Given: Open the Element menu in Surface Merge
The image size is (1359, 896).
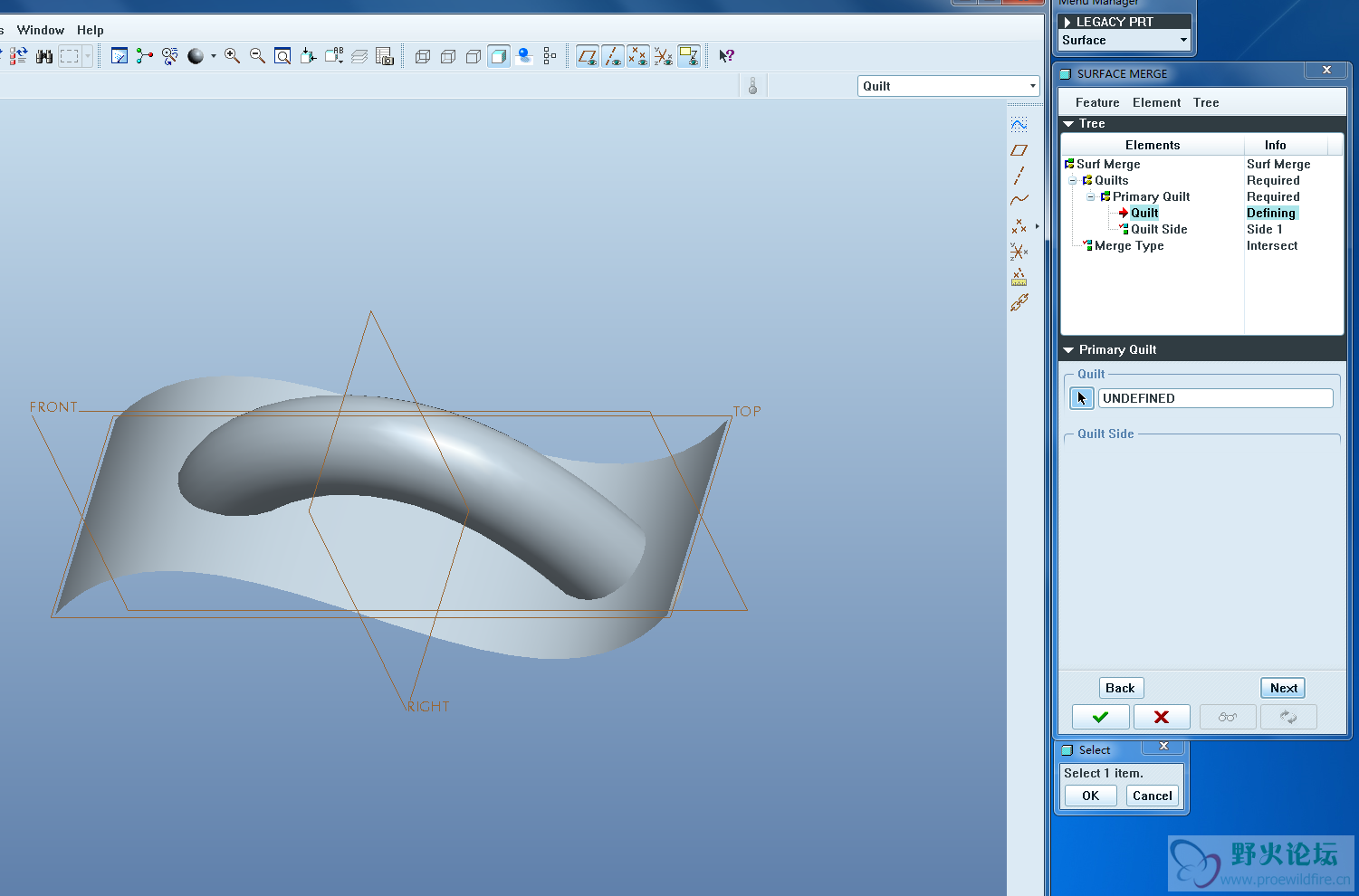Looking at the screenshot, I should pos(1156,102).
